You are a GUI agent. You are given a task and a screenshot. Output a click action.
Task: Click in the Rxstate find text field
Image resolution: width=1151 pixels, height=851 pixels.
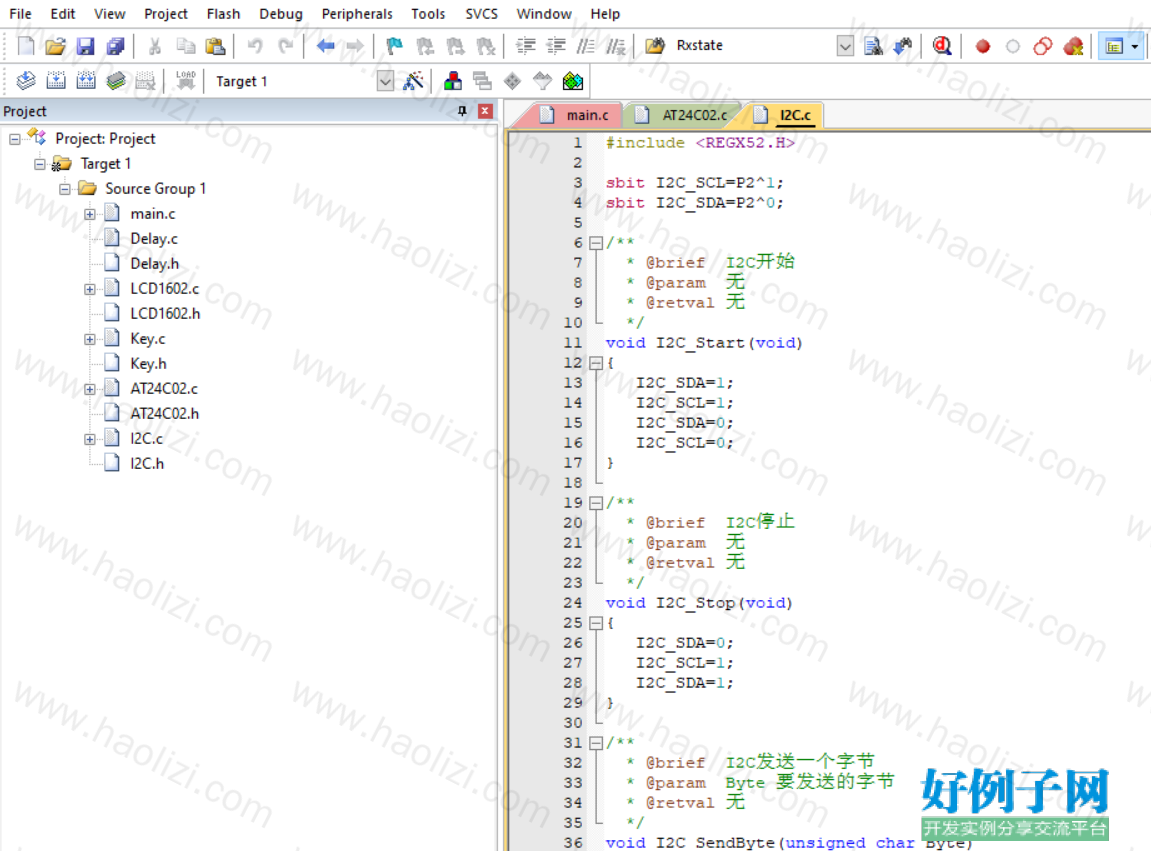tap(753, 46)
